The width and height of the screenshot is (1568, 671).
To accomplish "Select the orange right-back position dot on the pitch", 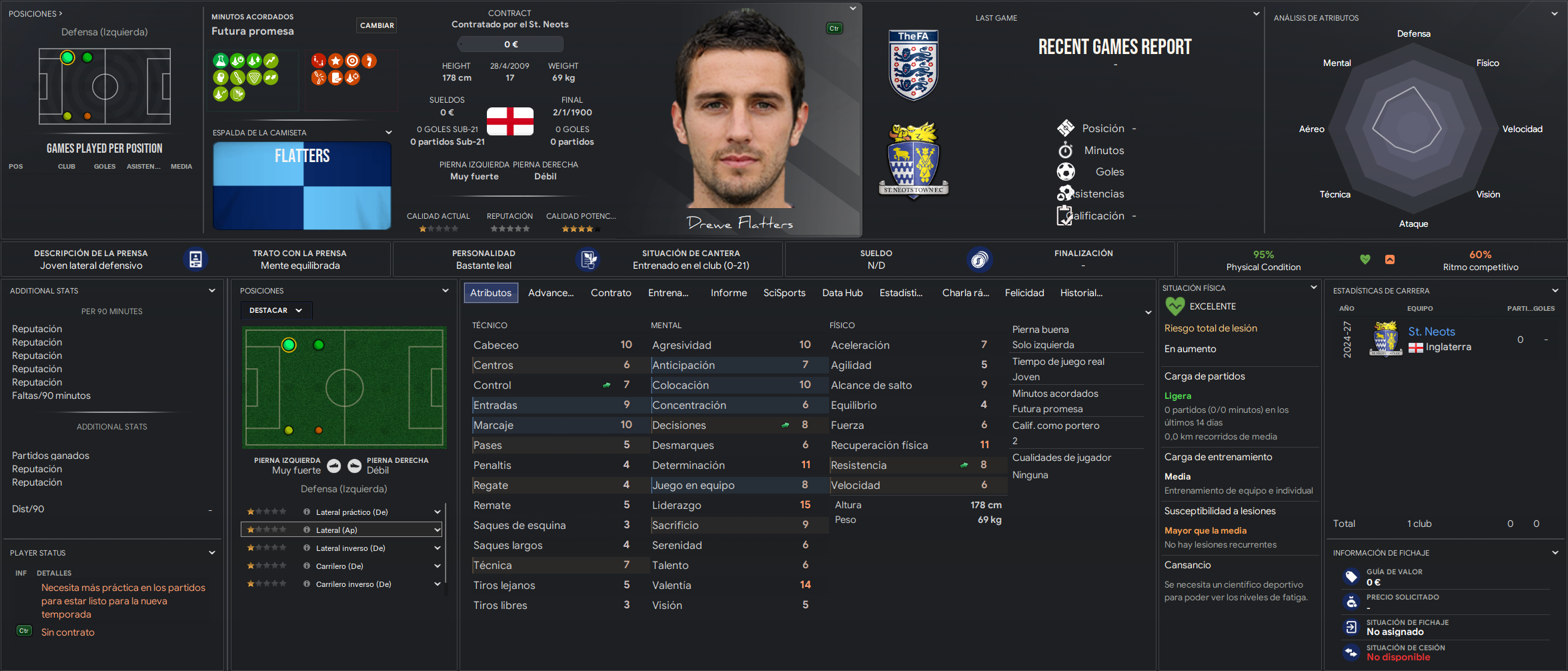I will pyautogui.click(x=319, y=430).
